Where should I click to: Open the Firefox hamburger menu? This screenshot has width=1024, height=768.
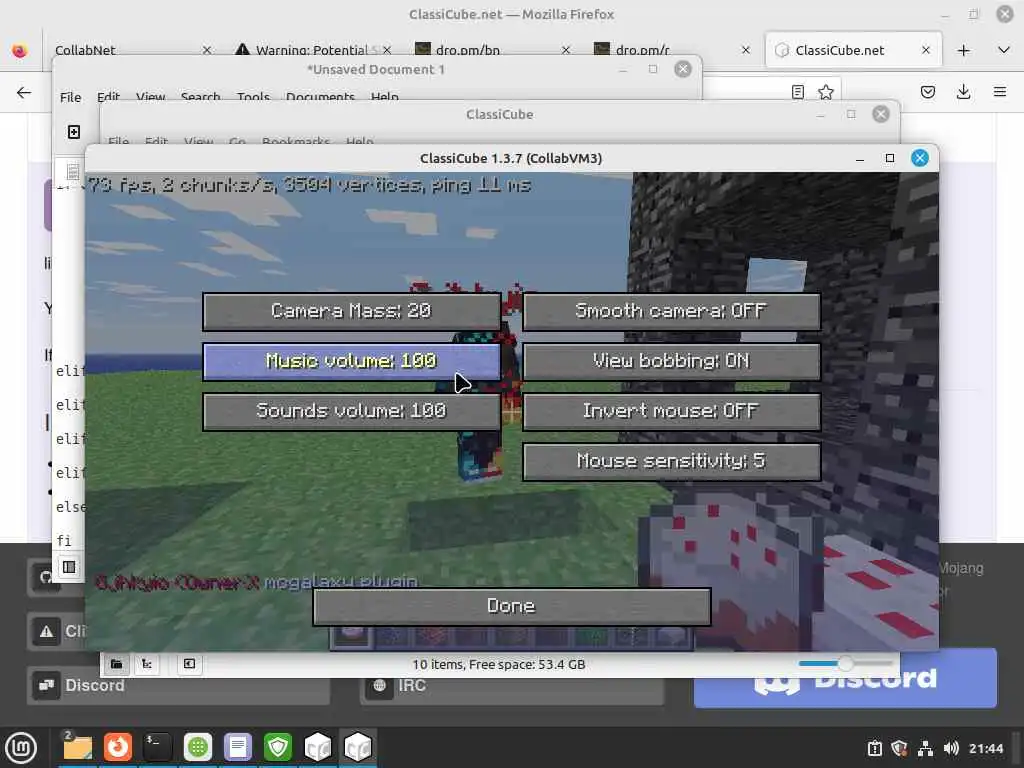pyautogui.click(x=999, y=92)
